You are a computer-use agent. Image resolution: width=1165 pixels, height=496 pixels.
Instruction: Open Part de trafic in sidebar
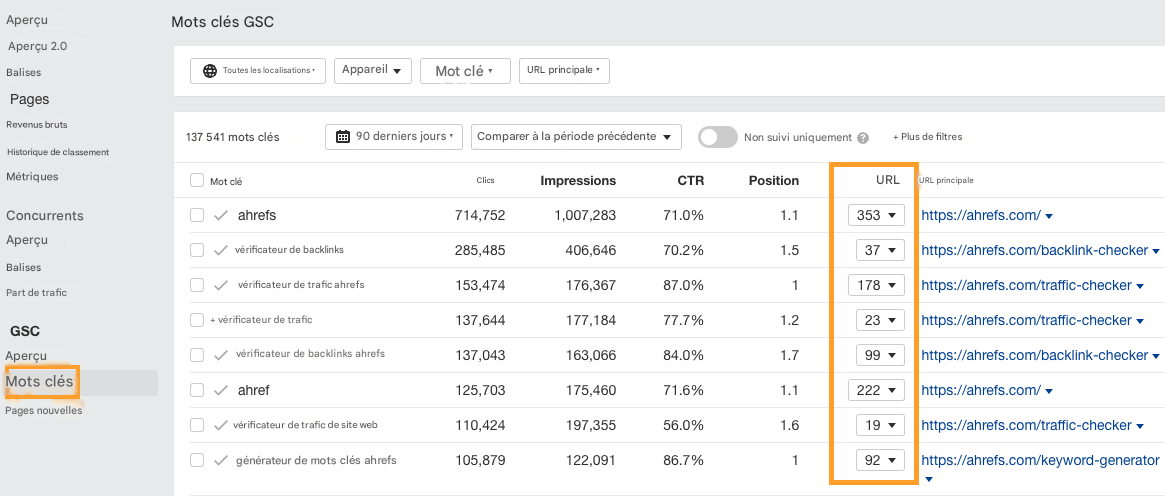pos(36,293)
